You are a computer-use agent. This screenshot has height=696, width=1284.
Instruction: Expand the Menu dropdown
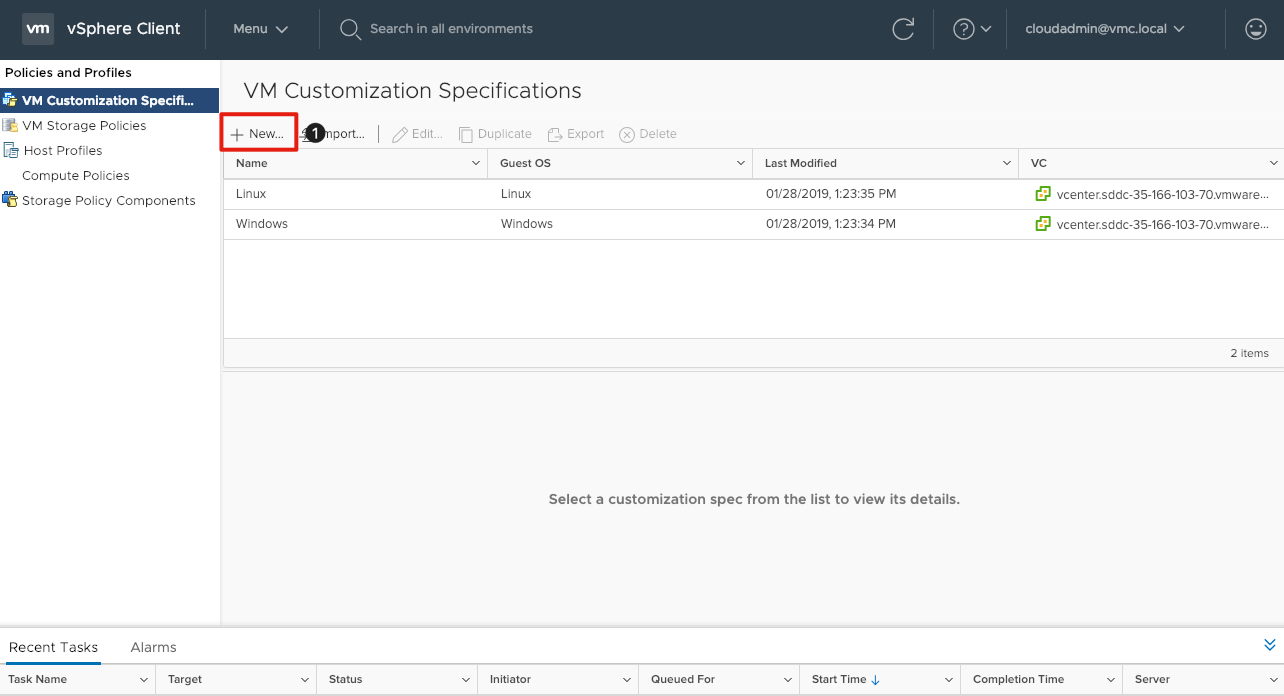(260, 29)
